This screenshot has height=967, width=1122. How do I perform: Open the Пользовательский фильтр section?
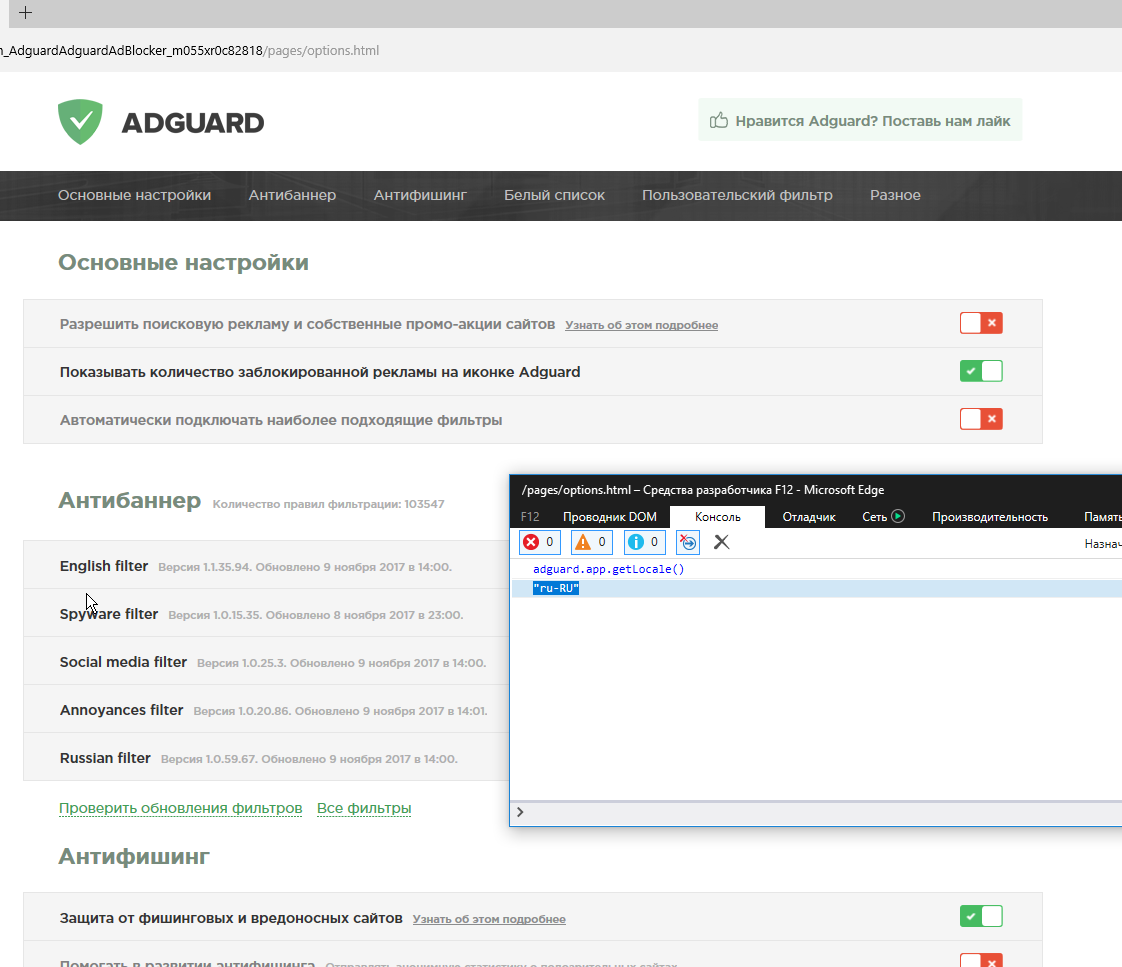click(x=737, y=195)
